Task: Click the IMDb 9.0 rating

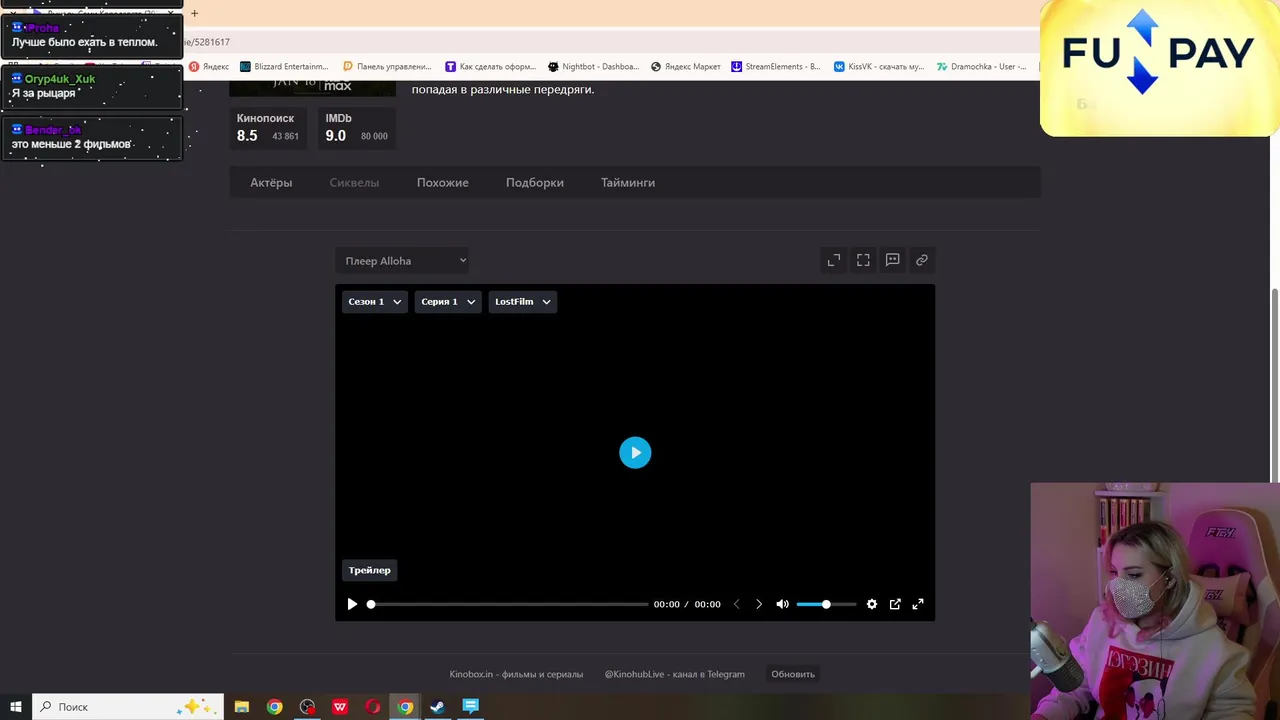Action: coord(356,127)
